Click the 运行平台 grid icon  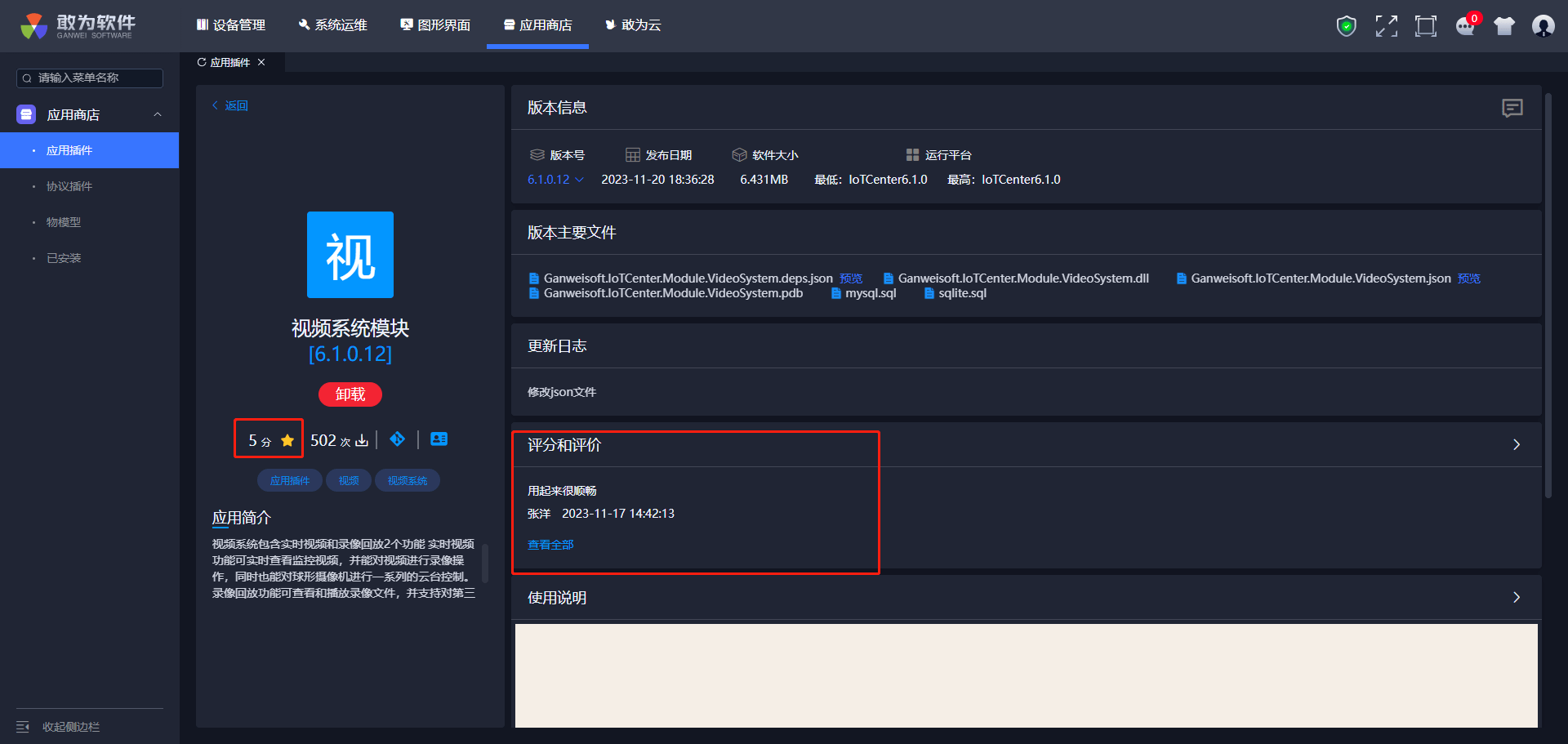coord(913,155)
